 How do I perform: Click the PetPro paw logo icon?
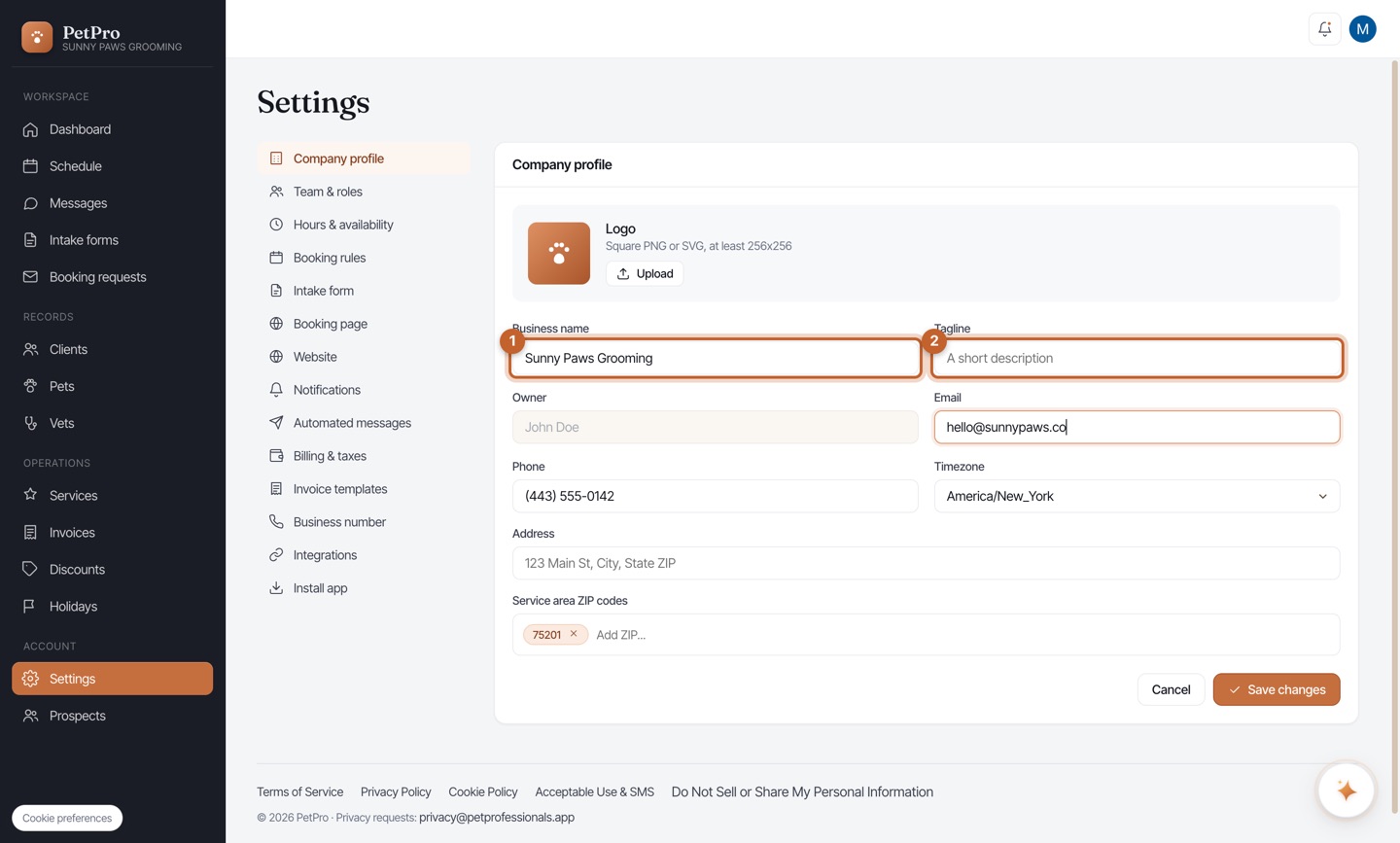[x=37, y=37]
